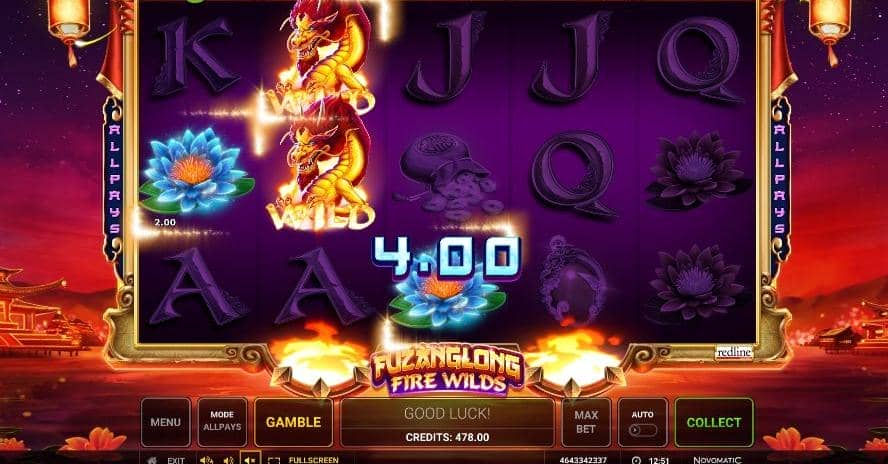Select the low volume speaker icon
Image resolution: width=888 pixels, height=464 pixels.
(x=228, y=460)
